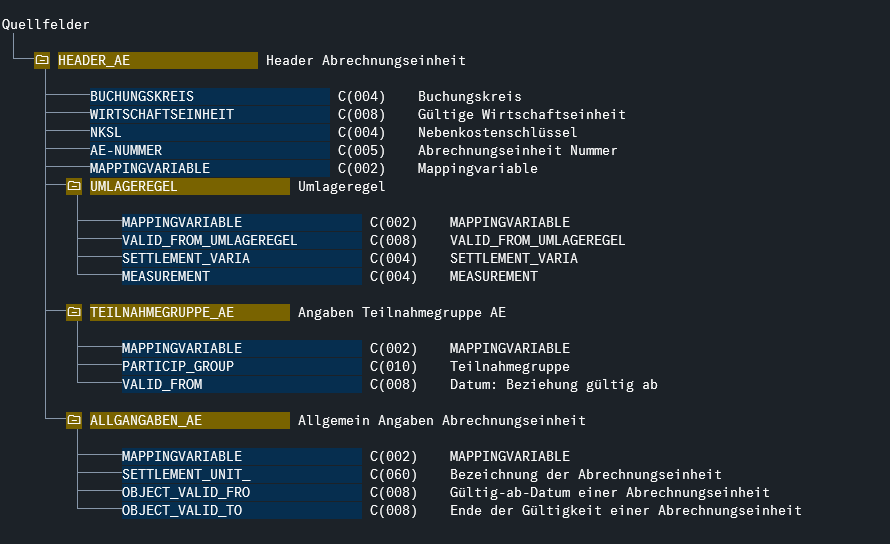Click the 'Abrechnungseinheit Nummer' description
The height and width of the screenshot is (544, 890).
coord(517,150)
